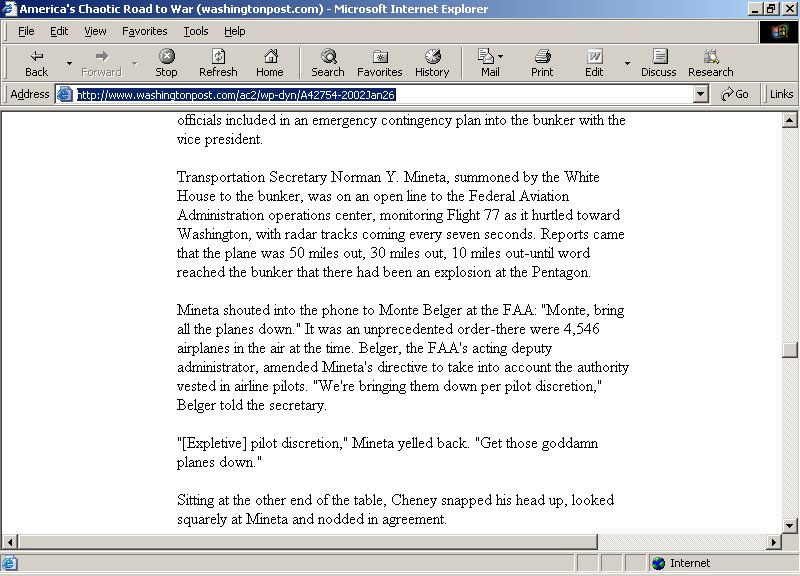
Task: Open the Address bar URL dropdown
Action: [x=700, y=94]
